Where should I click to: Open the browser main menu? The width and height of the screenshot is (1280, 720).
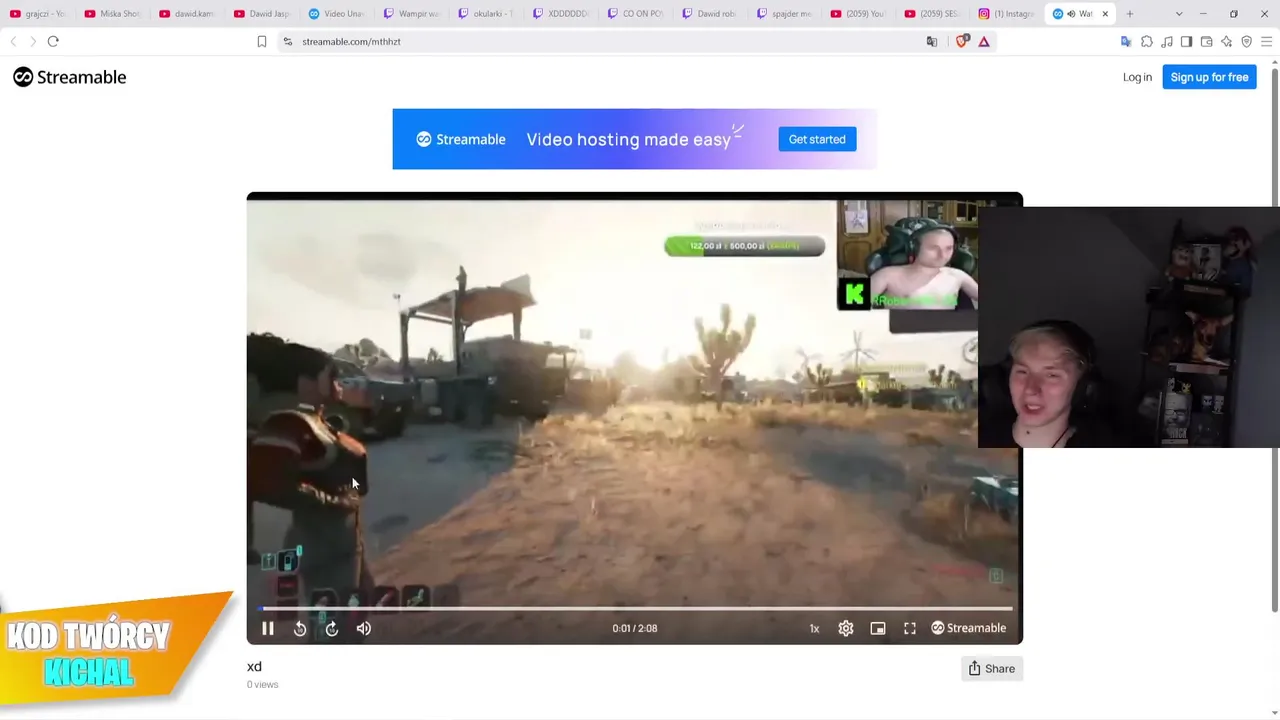[x=1267, y=41]
